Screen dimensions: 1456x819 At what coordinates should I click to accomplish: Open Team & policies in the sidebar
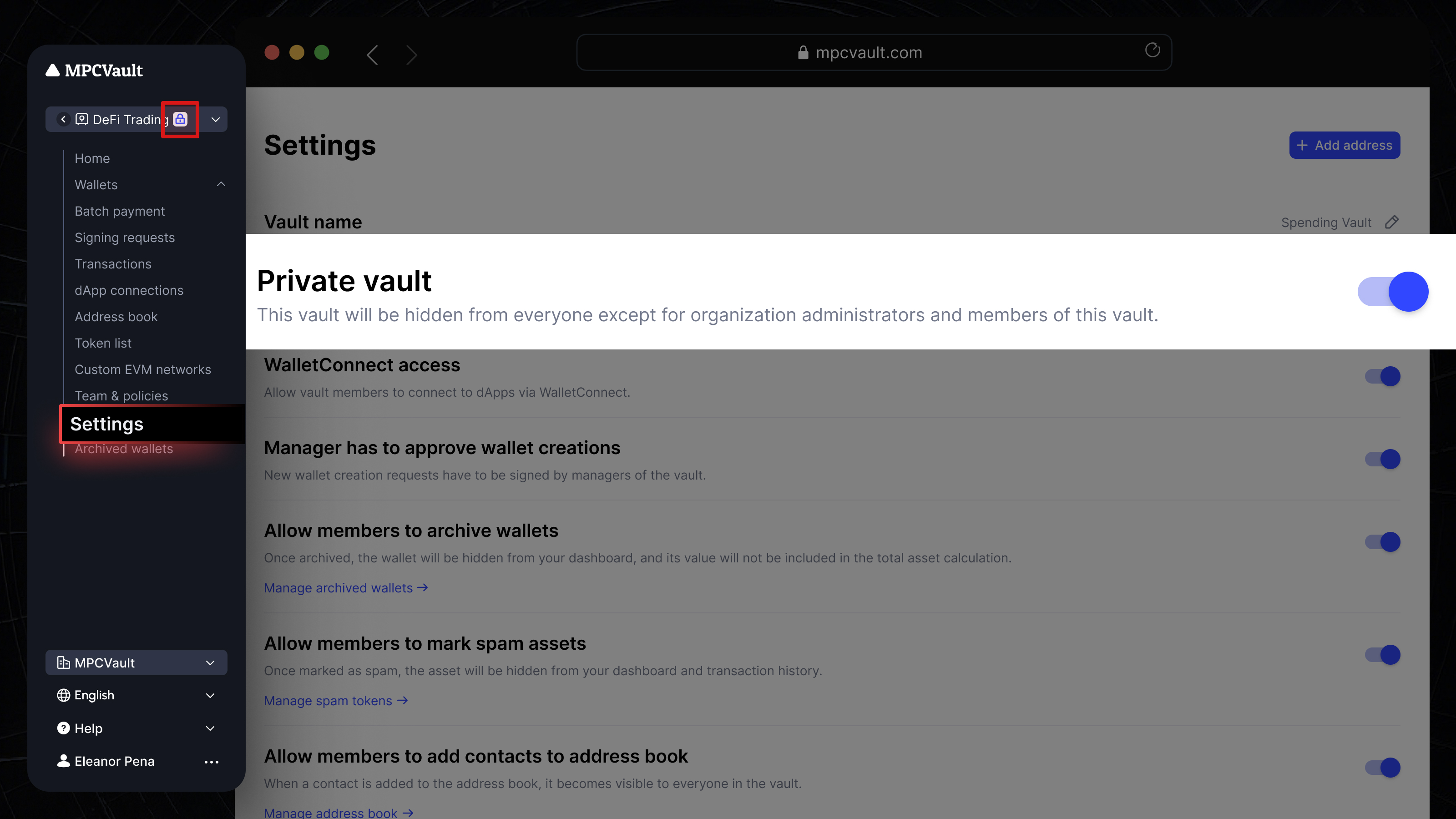tap(121, 396)
